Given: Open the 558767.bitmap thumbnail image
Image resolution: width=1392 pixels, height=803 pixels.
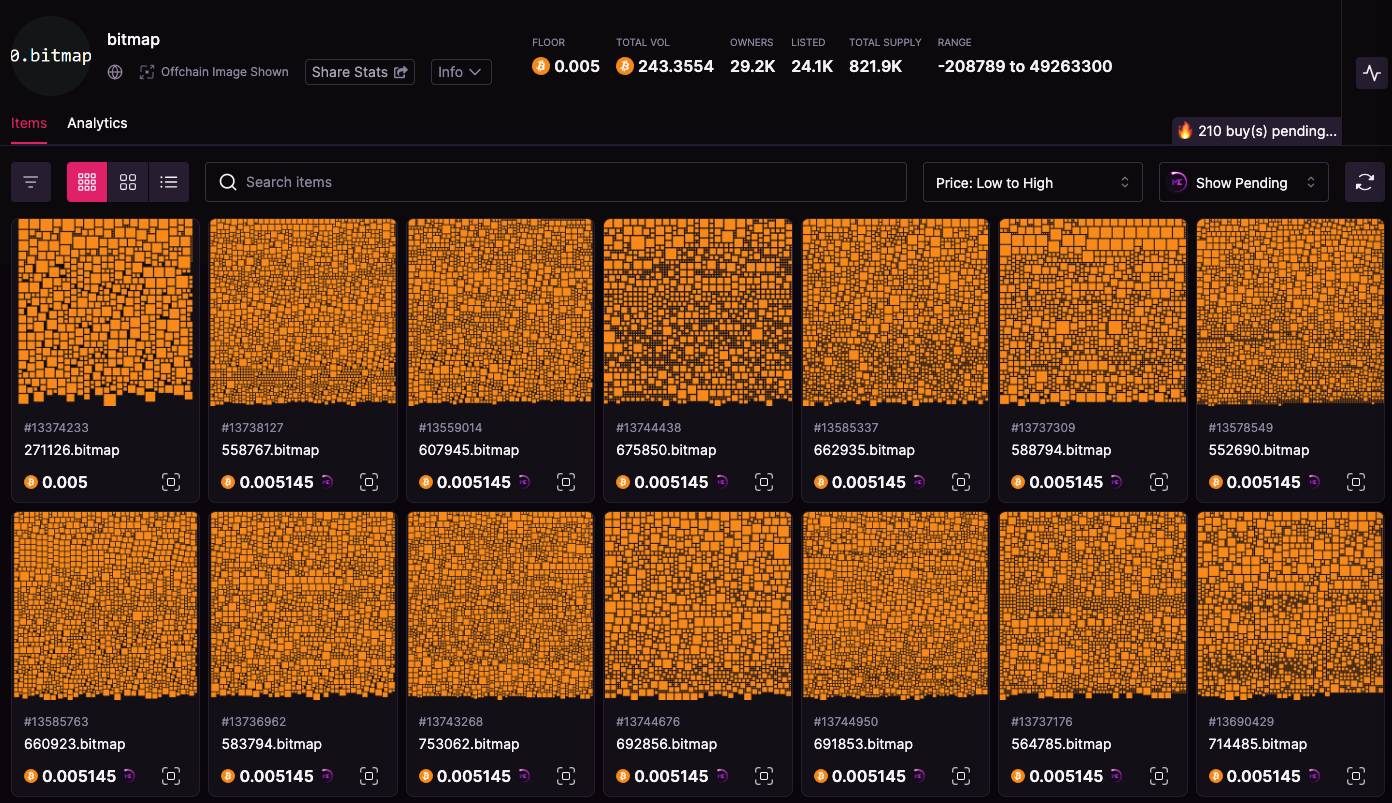Looking at the screenshot, I should 303,313.
